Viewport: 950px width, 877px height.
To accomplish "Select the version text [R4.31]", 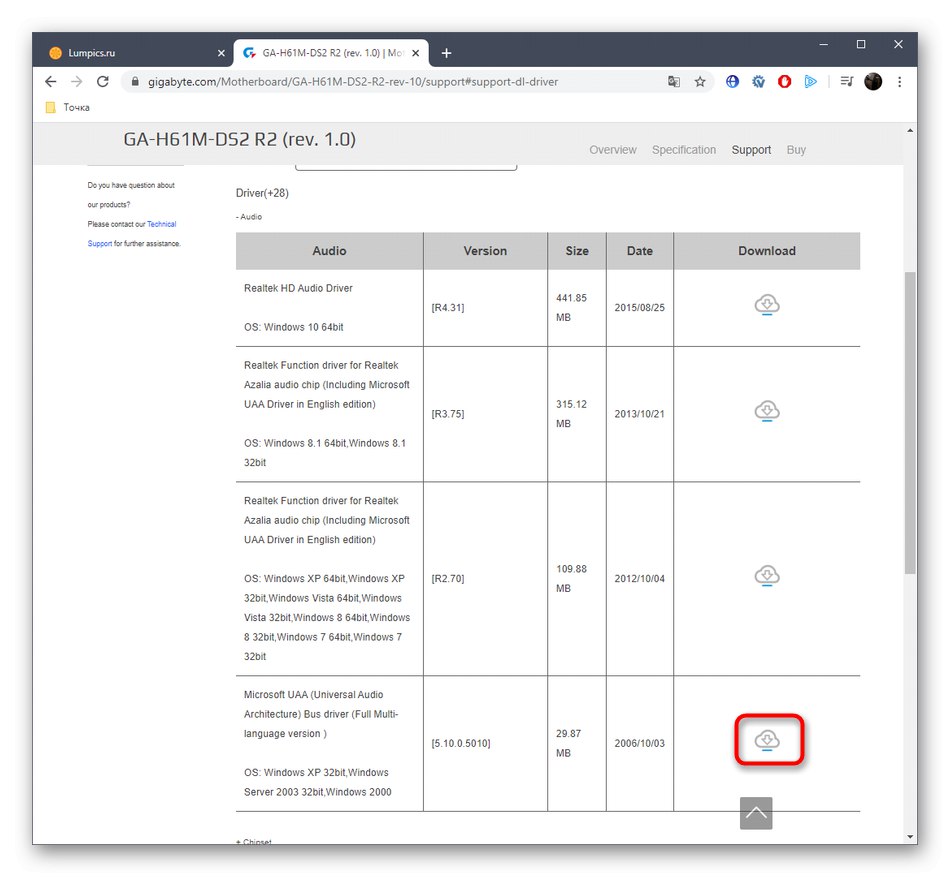I will [448, 308].
